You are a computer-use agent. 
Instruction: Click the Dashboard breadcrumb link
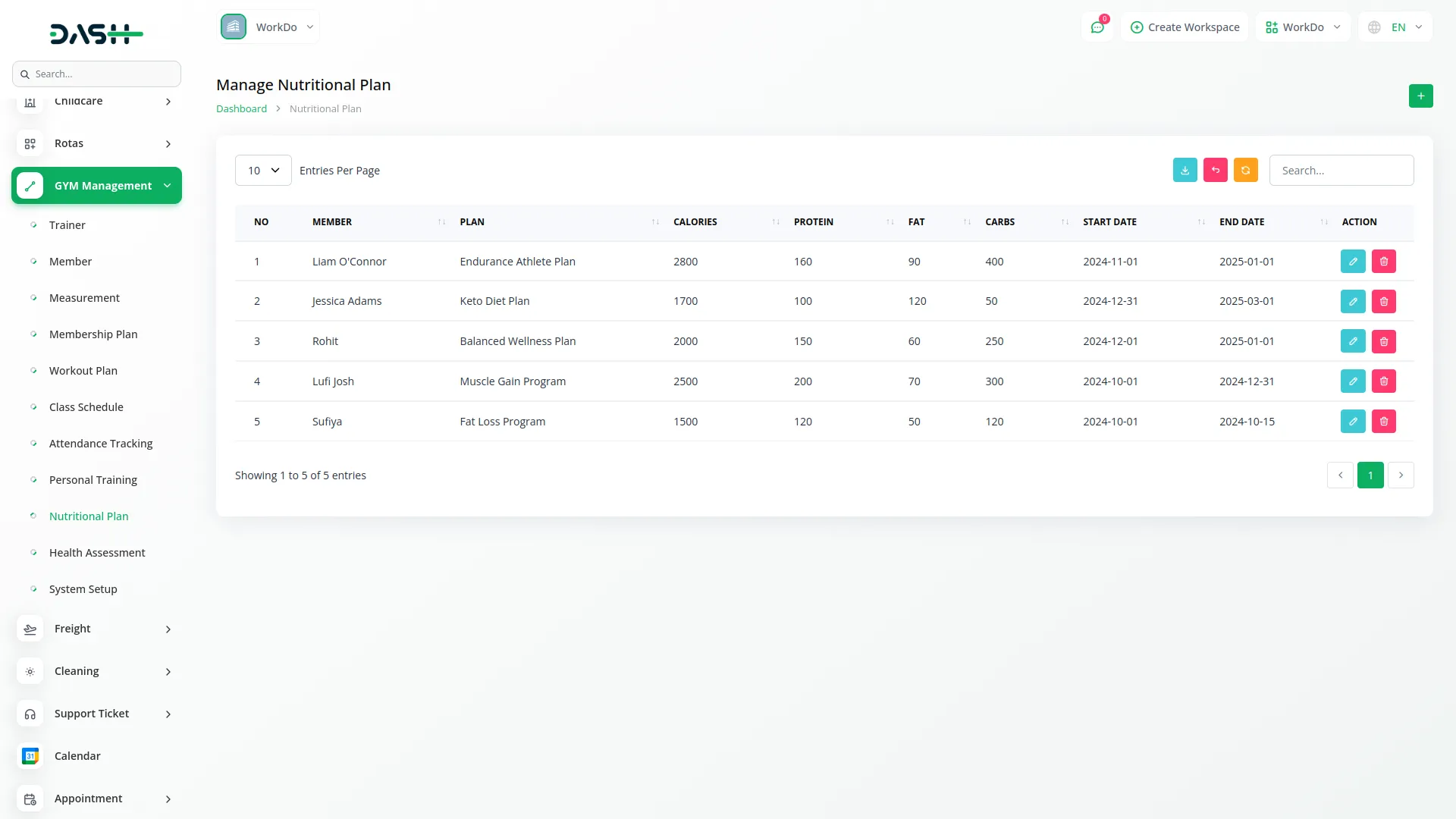(x=241, y=109)
